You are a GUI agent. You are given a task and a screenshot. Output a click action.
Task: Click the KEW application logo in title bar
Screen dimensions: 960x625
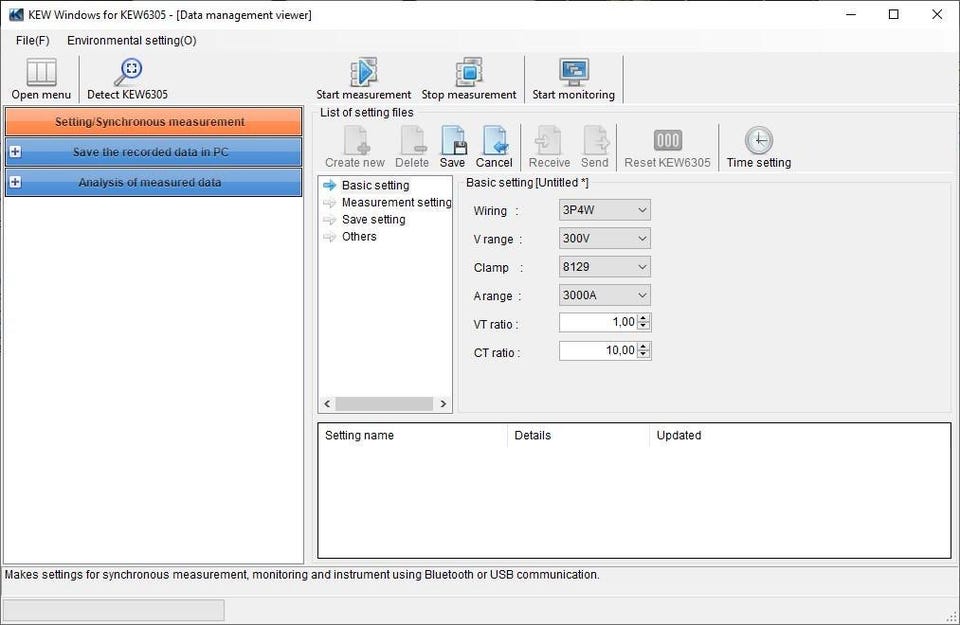(x=16, y=15)
